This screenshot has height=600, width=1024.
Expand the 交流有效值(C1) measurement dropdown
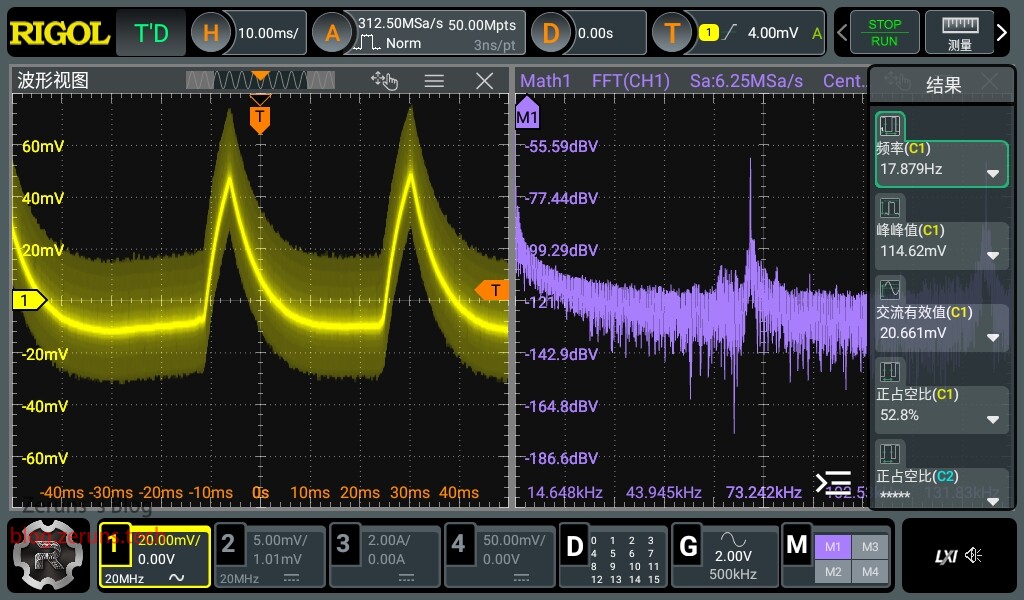click(x=993, y=337)
